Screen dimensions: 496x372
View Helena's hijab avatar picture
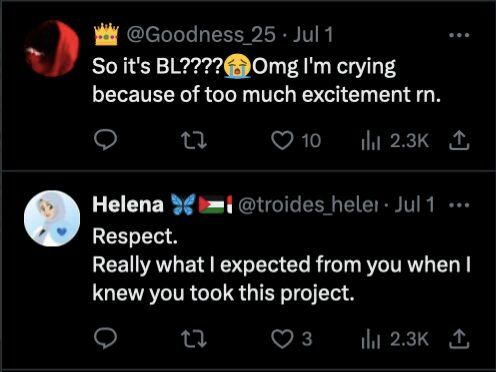(x=52, y=218)
